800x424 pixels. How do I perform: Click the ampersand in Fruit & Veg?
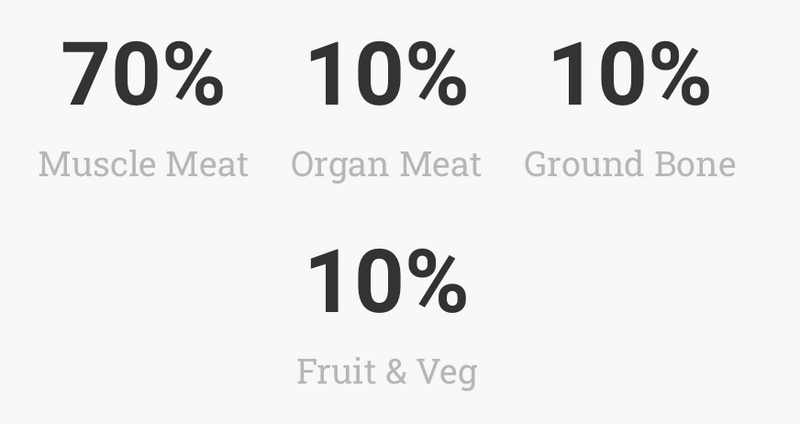coord(396,371)
